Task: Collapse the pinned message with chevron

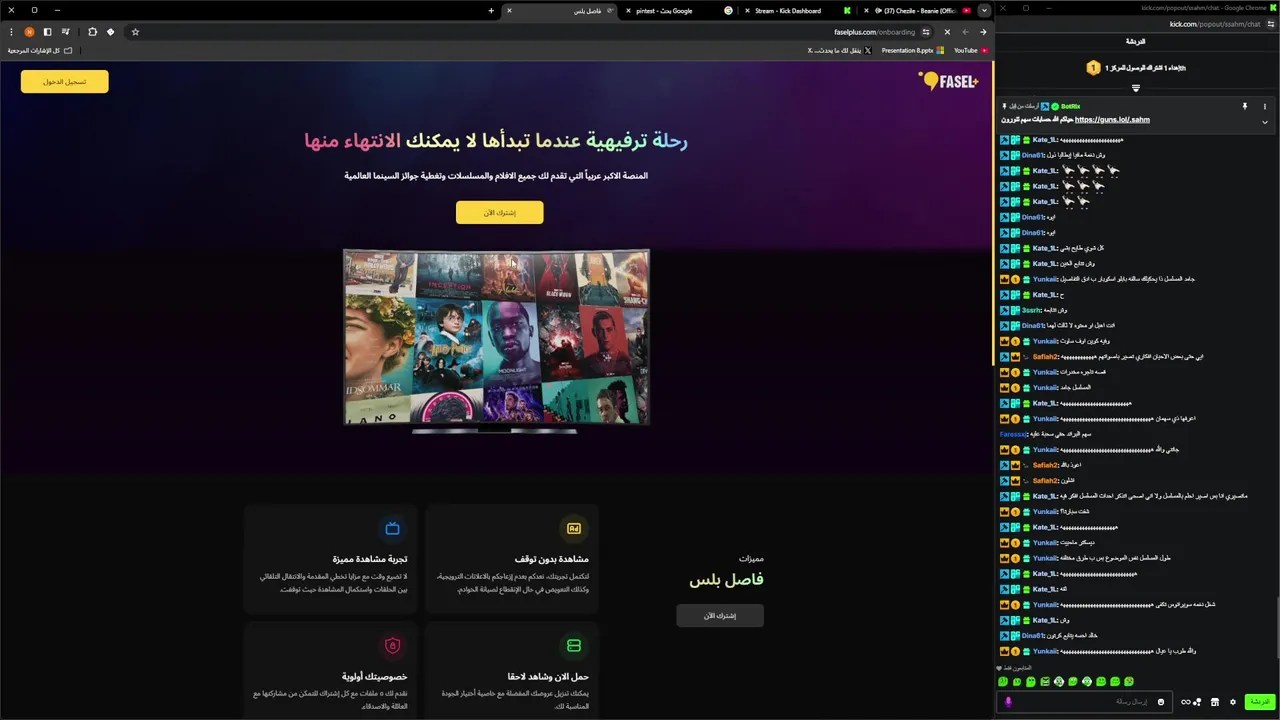Action: point(1265,122)
